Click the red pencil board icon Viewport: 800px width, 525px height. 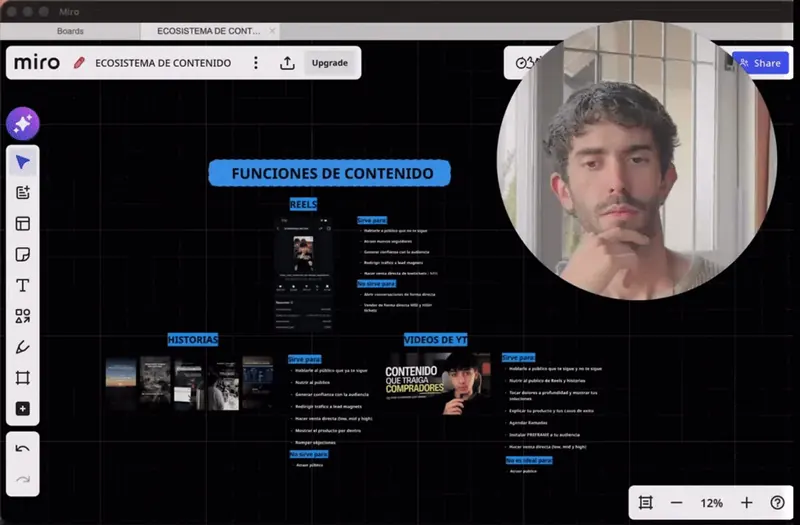(x=79, y=63)
